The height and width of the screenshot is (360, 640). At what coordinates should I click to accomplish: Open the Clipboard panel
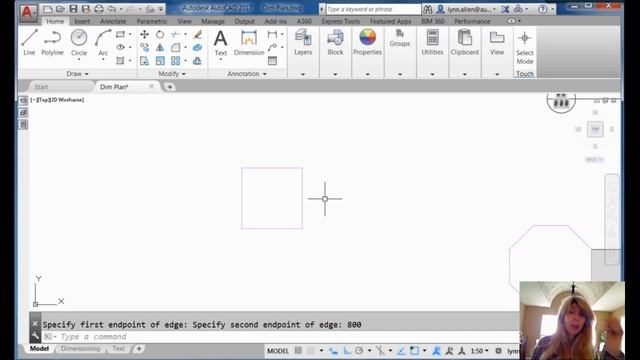(x=464, y=42)
